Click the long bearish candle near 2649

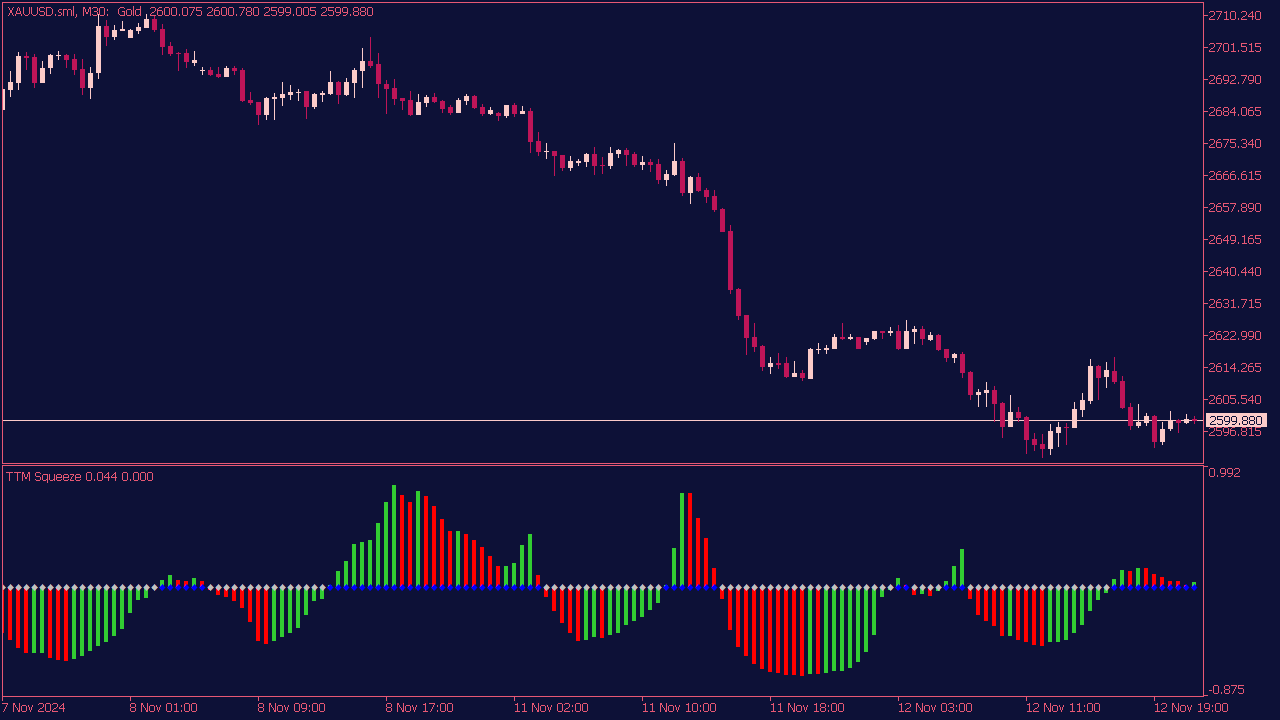click(x=731, y=260)
